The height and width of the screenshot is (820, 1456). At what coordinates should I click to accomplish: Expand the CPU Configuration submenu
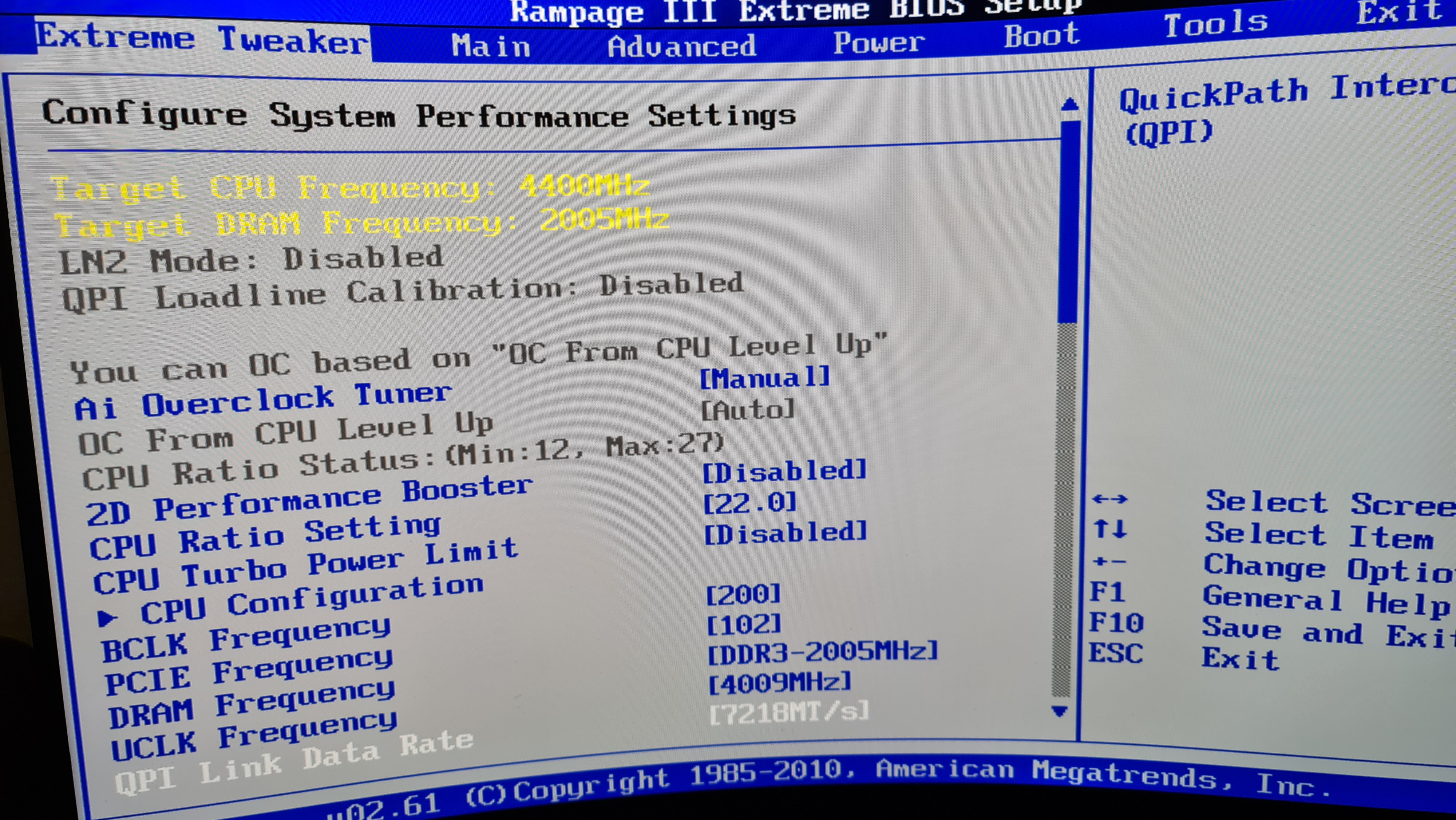(x=311, y=600)
